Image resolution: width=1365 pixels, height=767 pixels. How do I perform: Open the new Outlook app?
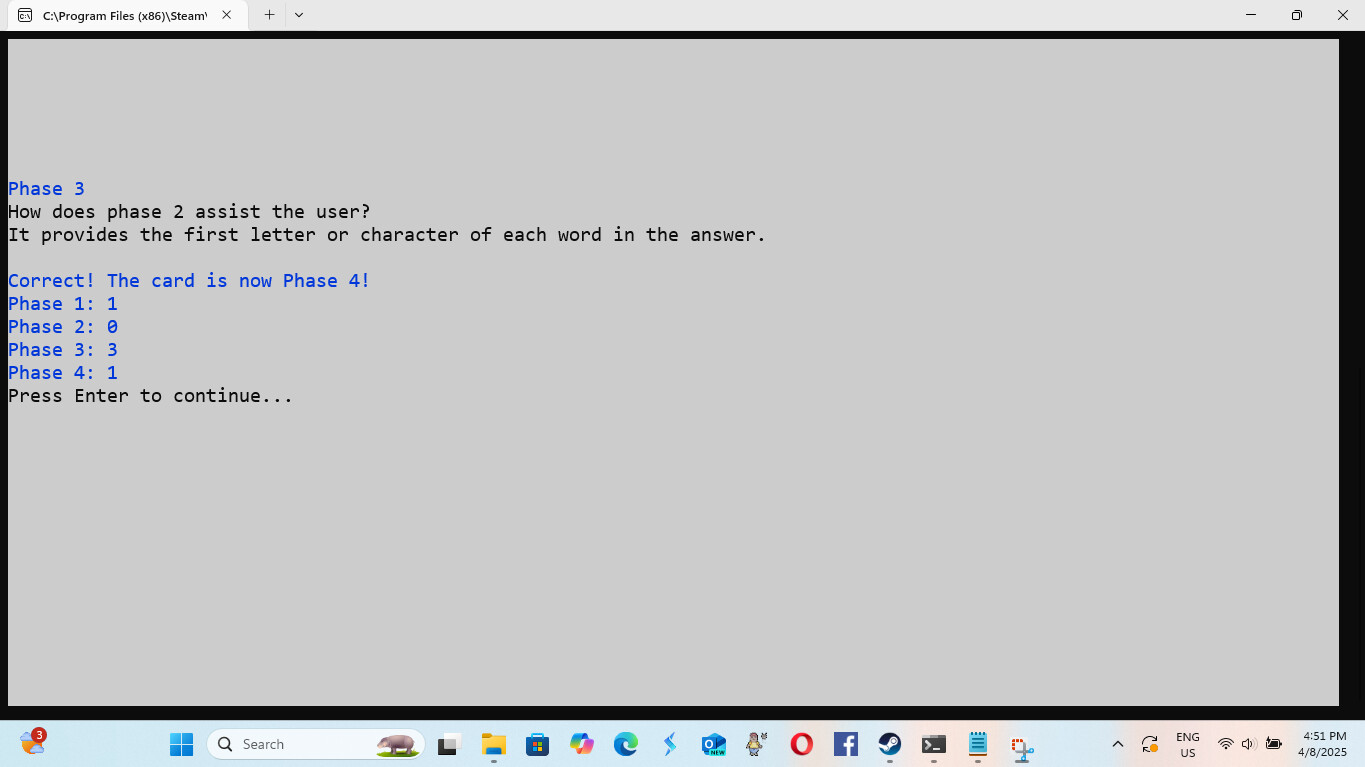point(713,744)
